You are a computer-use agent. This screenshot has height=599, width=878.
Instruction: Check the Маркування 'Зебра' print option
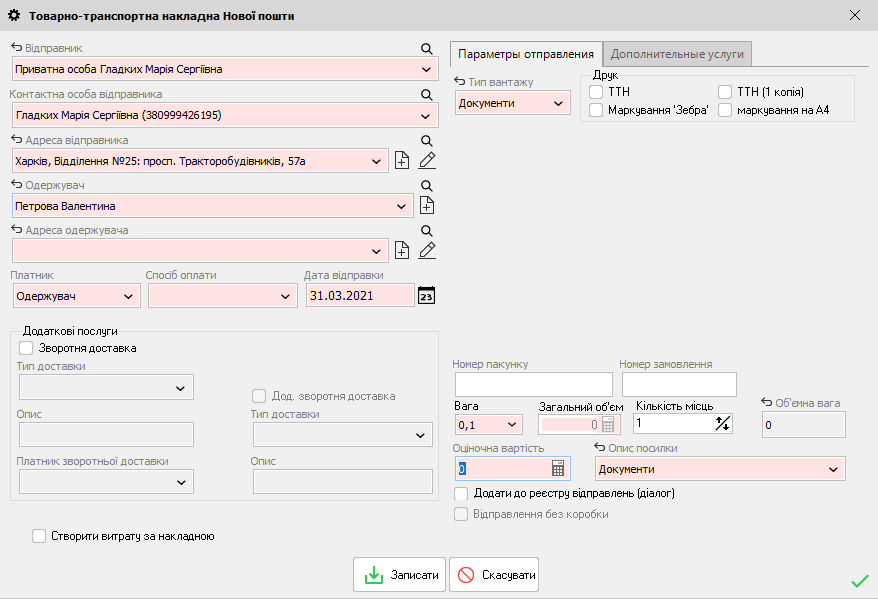click(x=596, y=110)
